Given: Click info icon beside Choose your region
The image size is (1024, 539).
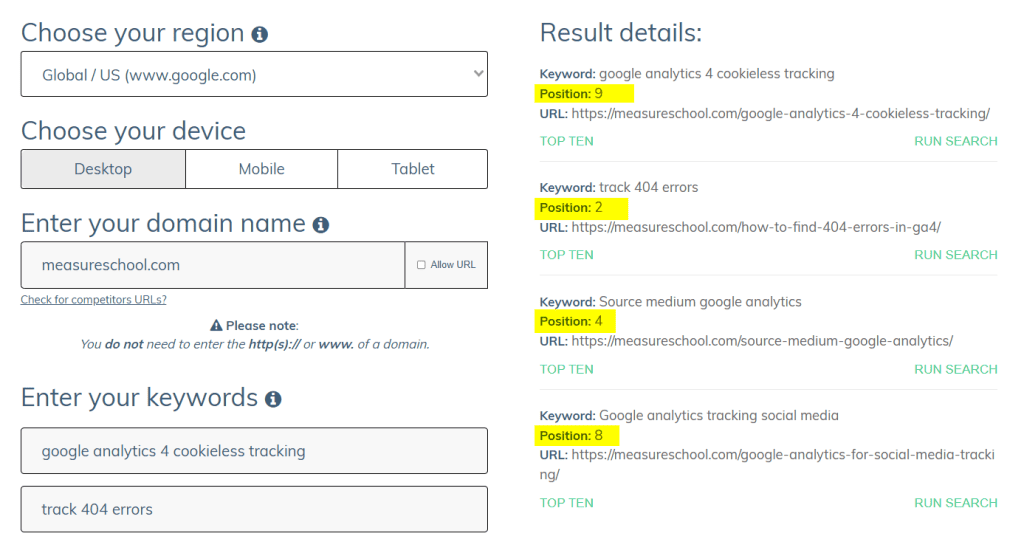Looking at the screenshot, I should click(x=260, y=34).
